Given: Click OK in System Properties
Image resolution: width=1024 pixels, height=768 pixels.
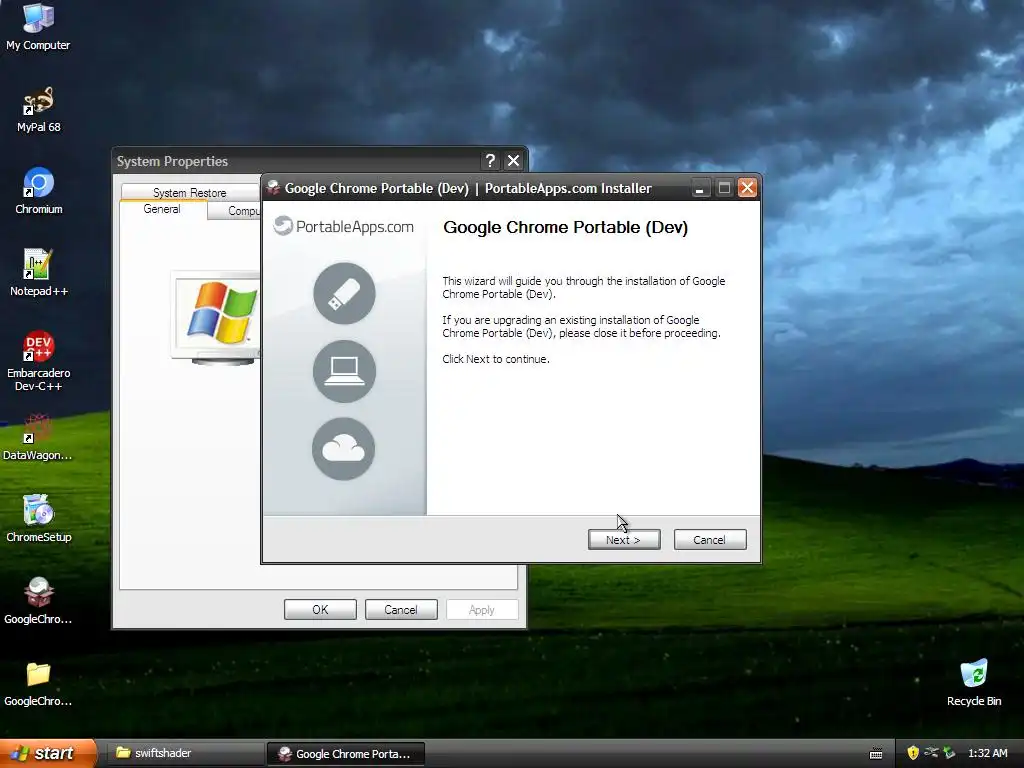Looking at the screenshot, I should pos(320,609).
